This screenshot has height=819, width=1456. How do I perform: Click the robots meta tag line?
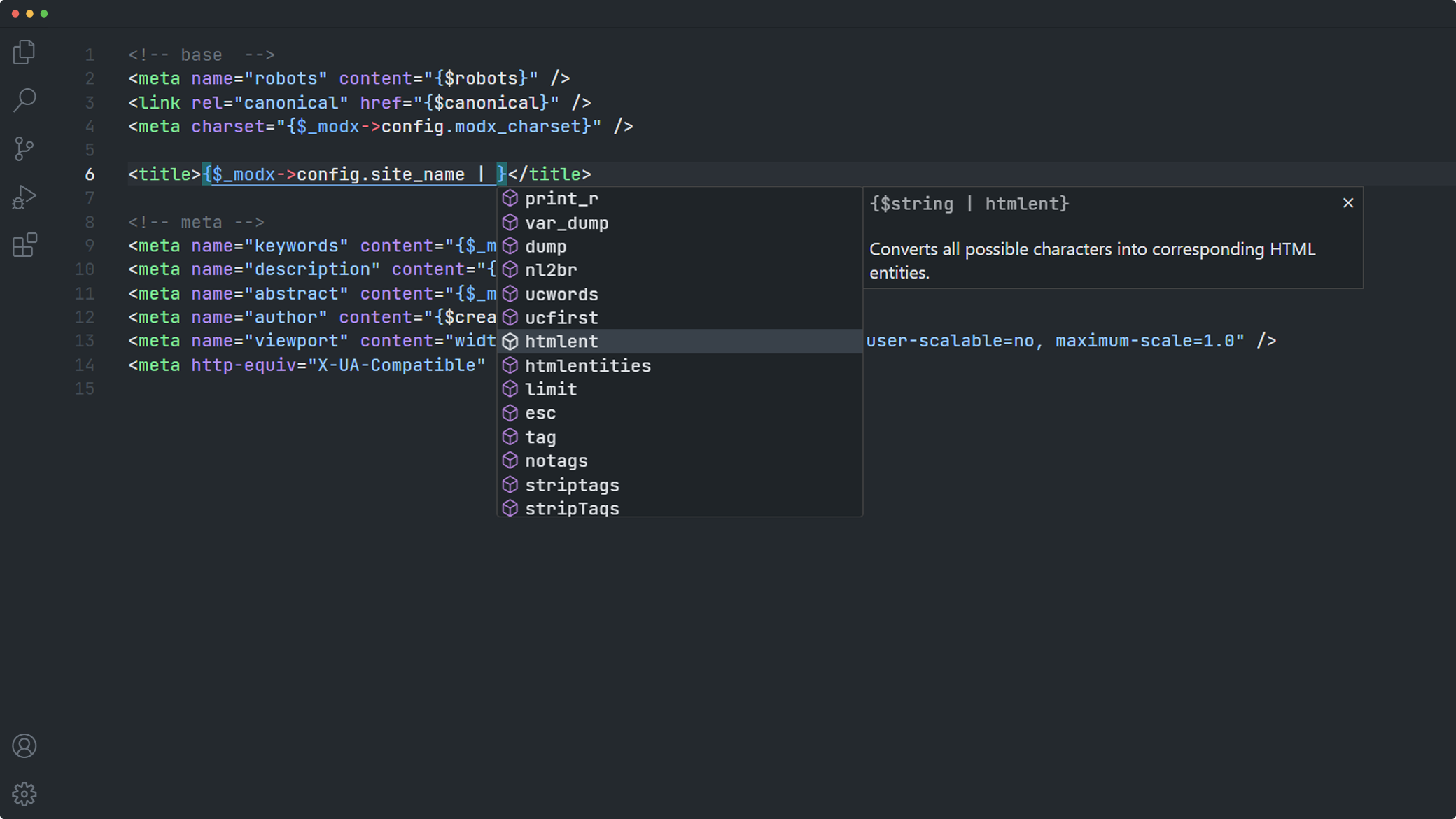tap(349, 78)
